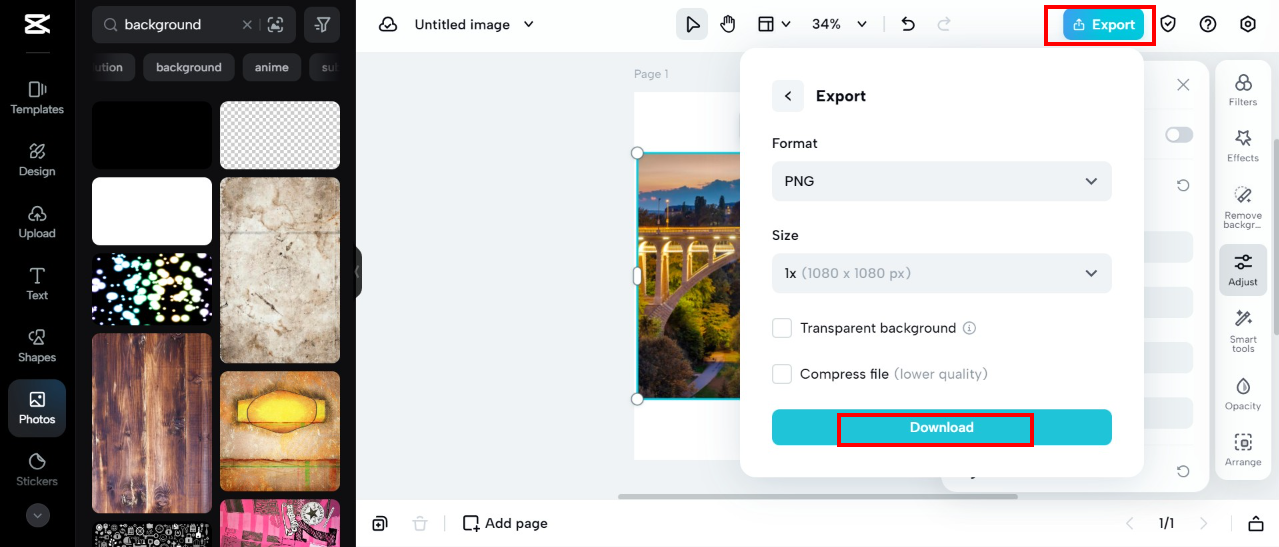The height and width of the screenshot is (547, 1279).
Task: Open the Effects panel
Action: (x=1243, y=145)
